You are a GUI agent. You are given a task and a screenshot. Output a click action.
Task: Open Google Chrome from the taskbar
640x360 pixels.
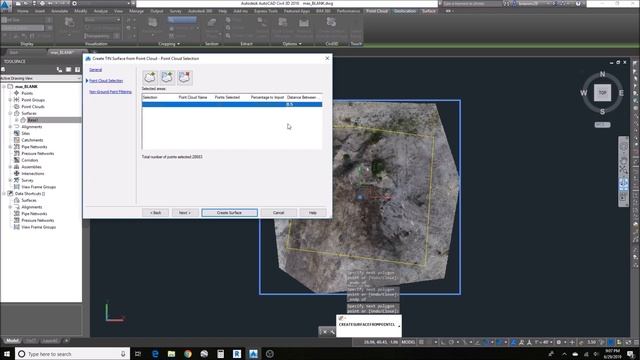coord(188,354)
